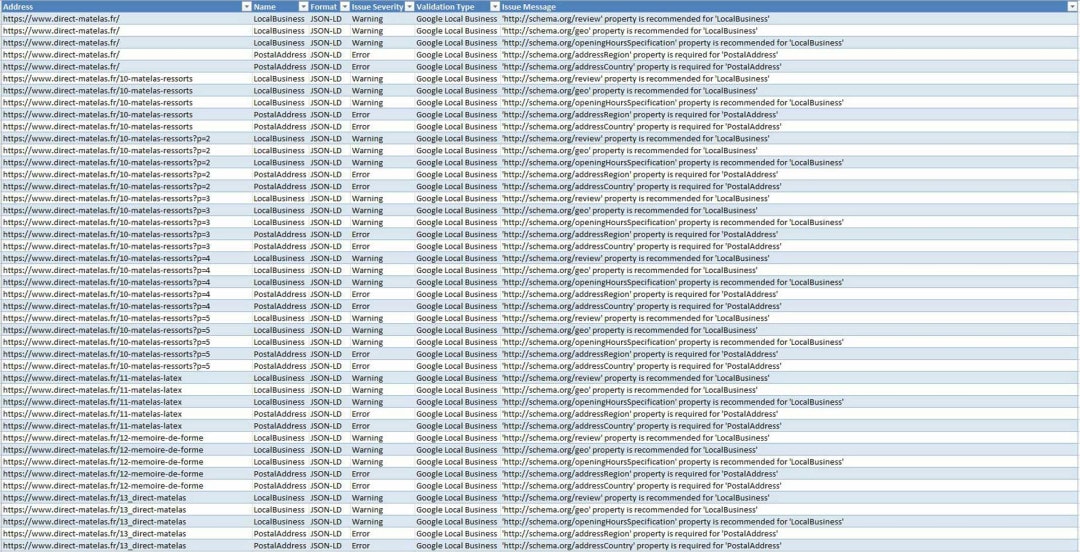Expand the Validation Type filter dropdown
Screen dimensions: 1080x552
point(494,7)
